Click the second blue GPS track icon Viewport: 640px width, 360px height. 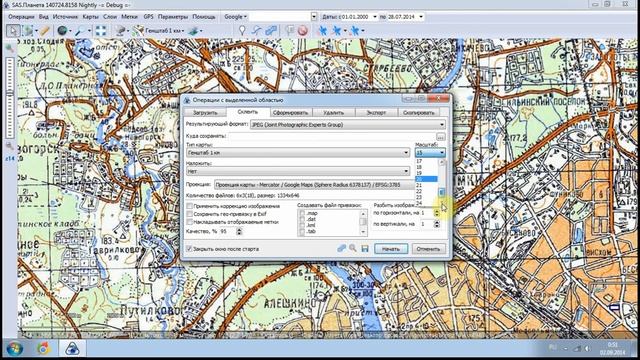click(x=337, y=31)
